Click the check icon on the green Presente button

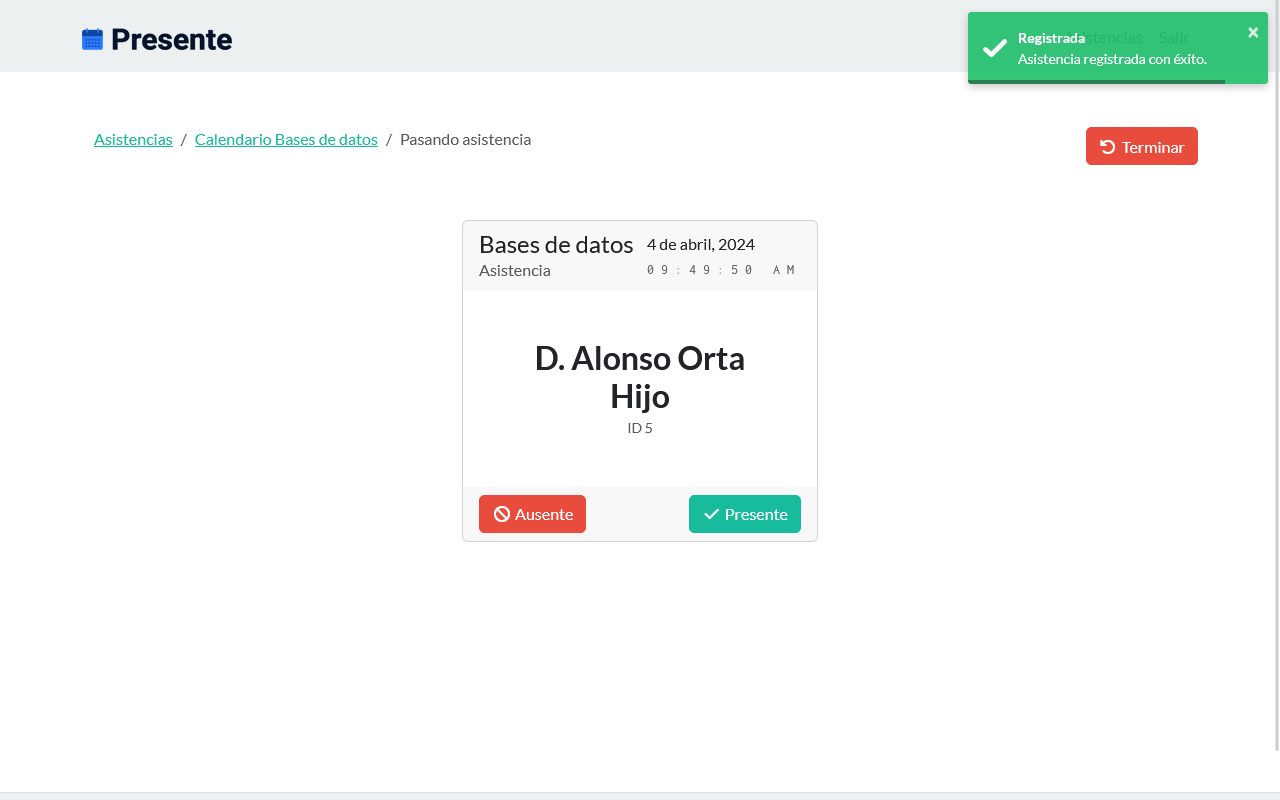[x=711, y=514]
